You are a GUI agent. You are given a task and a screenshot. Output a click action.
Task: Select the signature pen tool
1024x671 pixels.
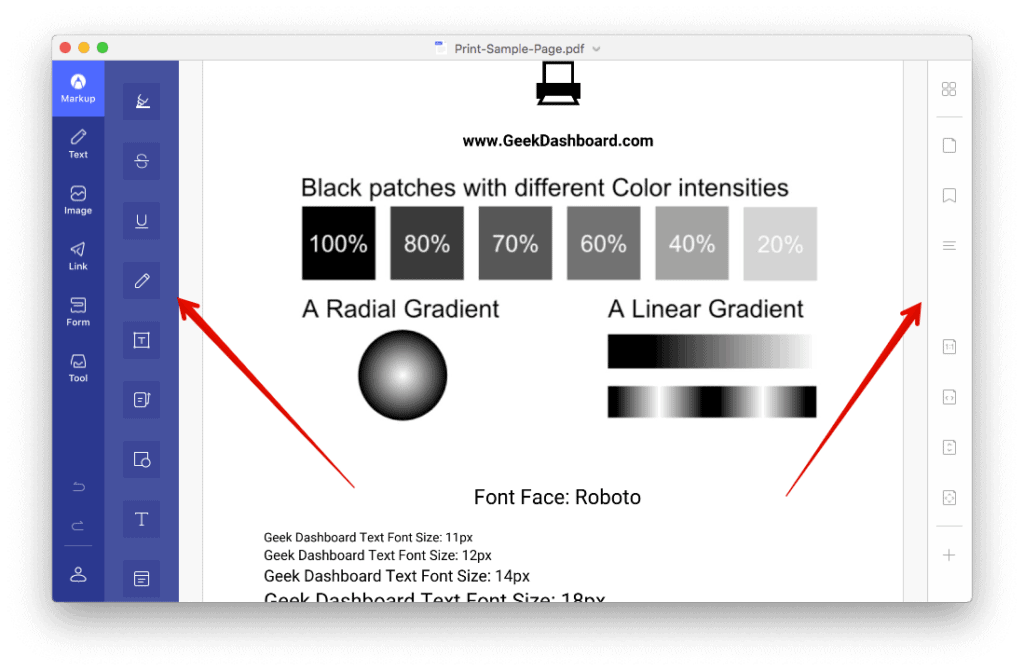click(x=141, y=101)
